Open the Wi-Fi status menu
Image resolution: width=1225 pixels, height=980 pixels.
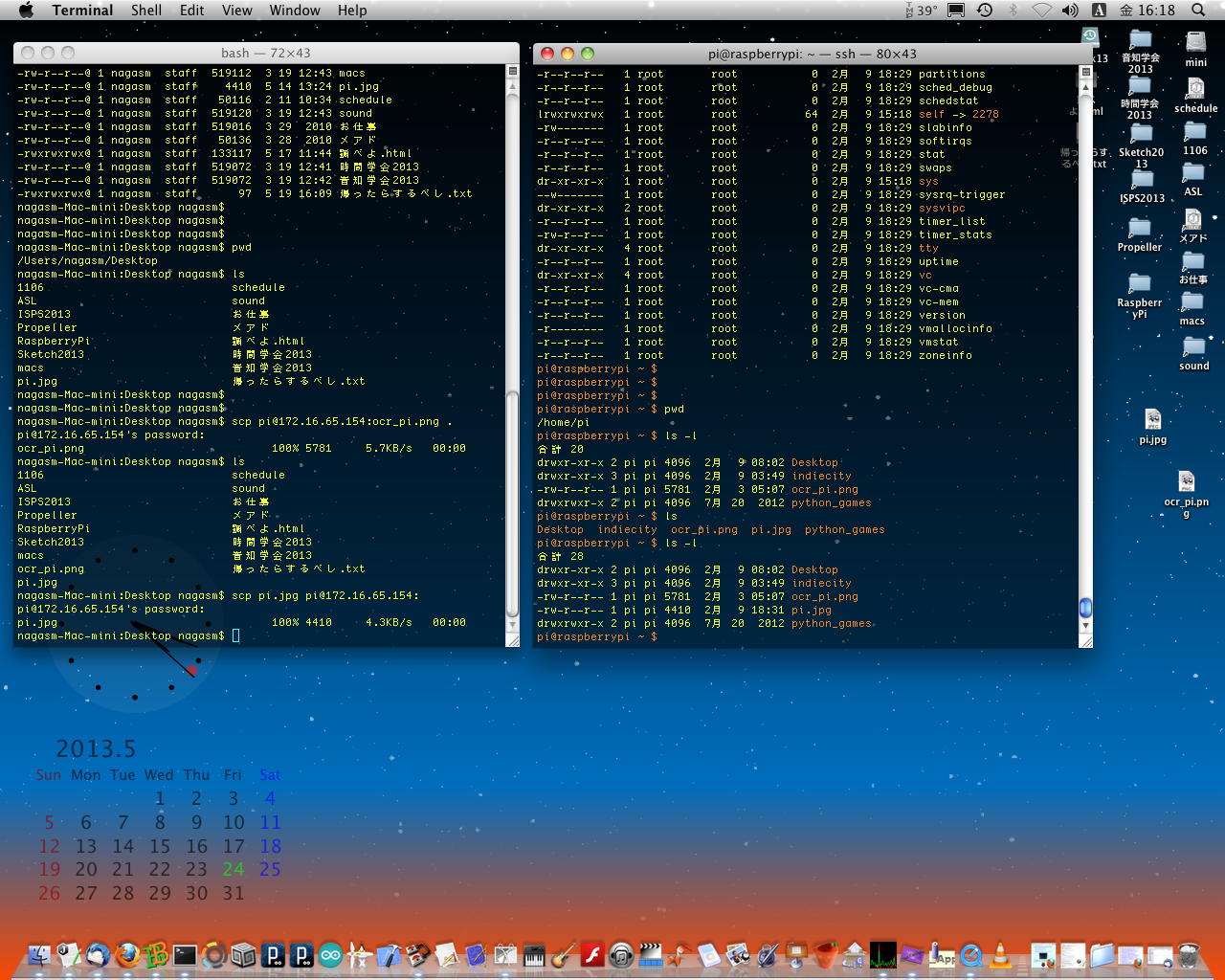click(1041, 10)
